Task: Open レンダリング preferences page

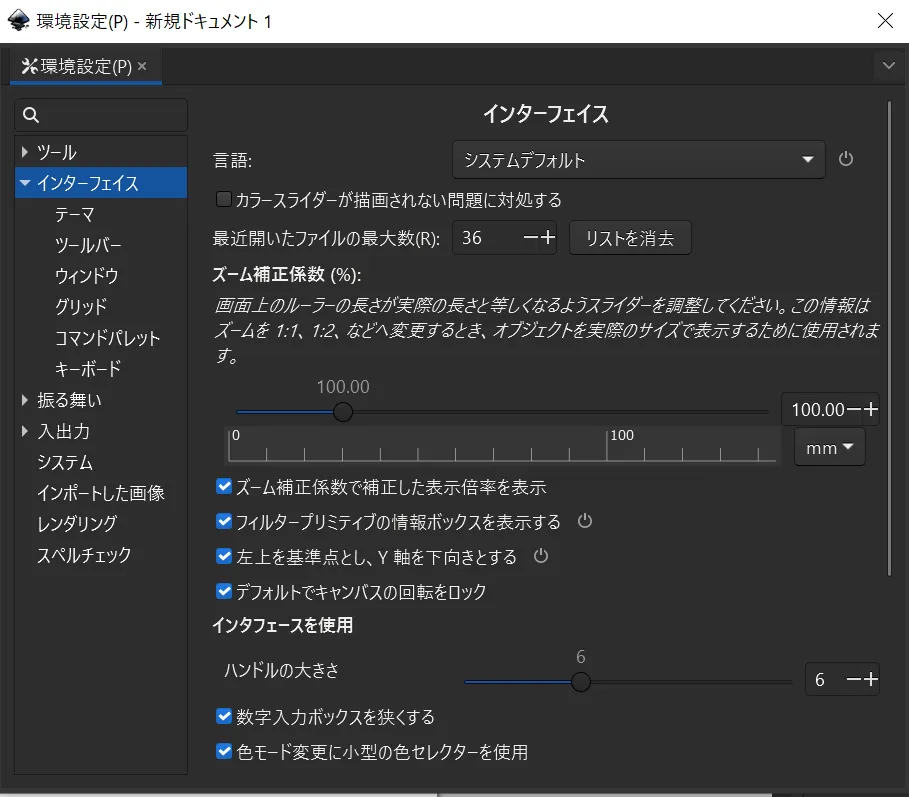Action: click(77, 523)
